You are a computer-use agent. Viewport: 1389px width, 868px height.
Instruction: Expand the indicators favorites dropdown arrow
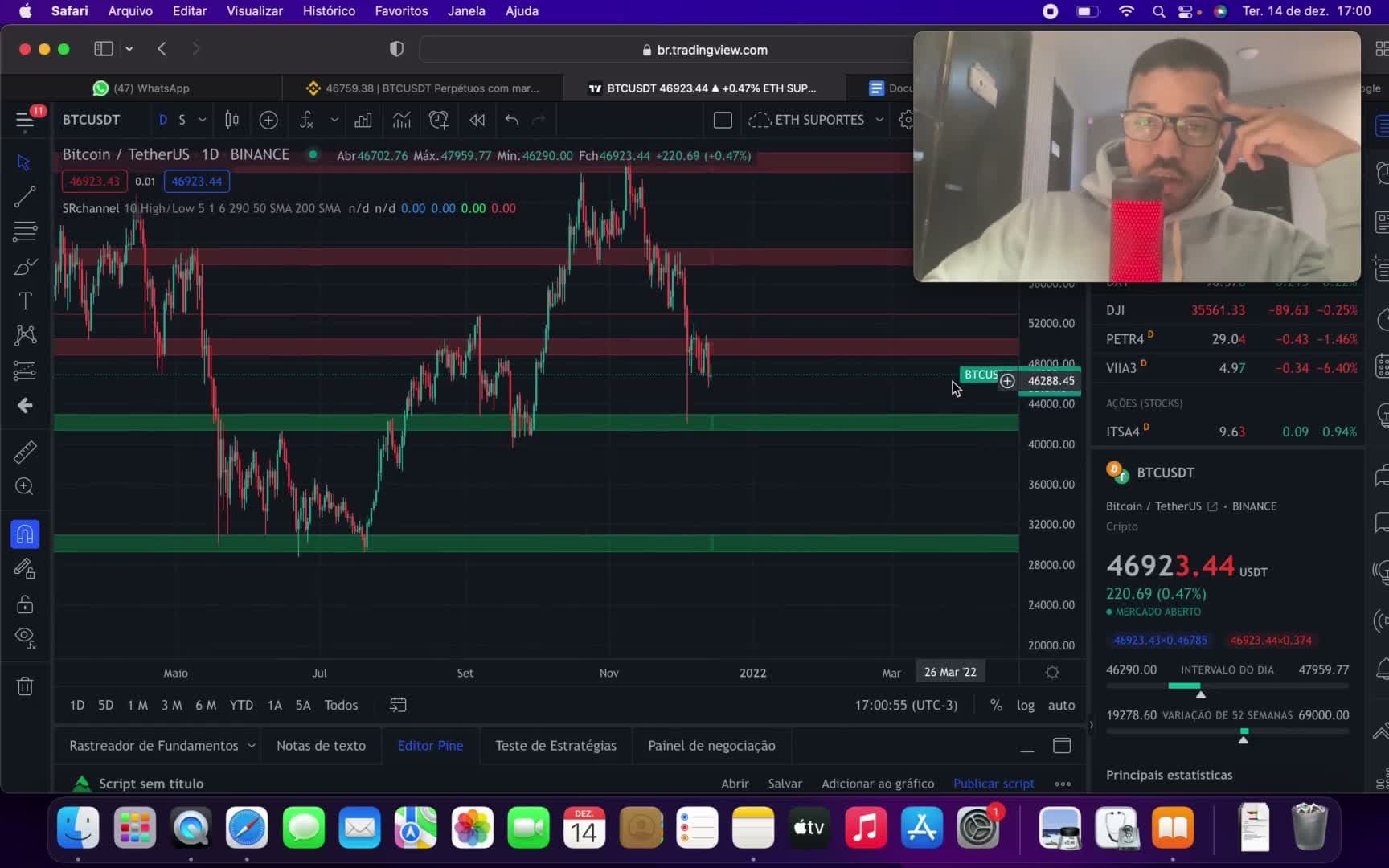334,120
